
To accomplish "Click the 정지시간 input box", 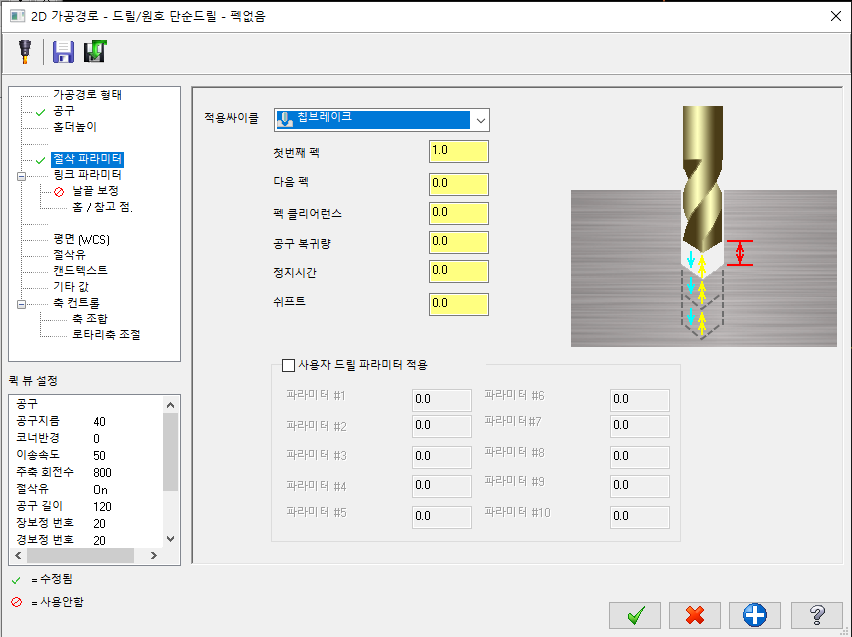I will pyautogui.click(x=458, y=271).
